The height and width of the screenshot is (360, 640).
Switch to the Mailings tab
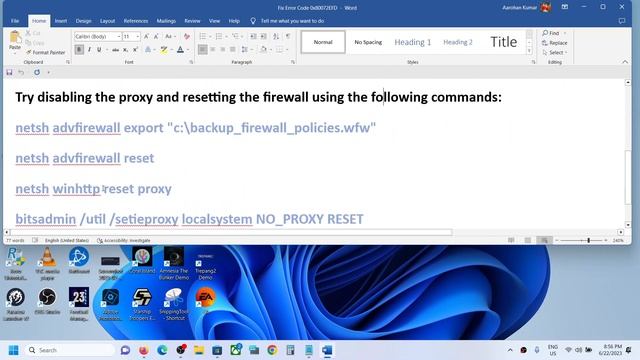coord(166,21)
